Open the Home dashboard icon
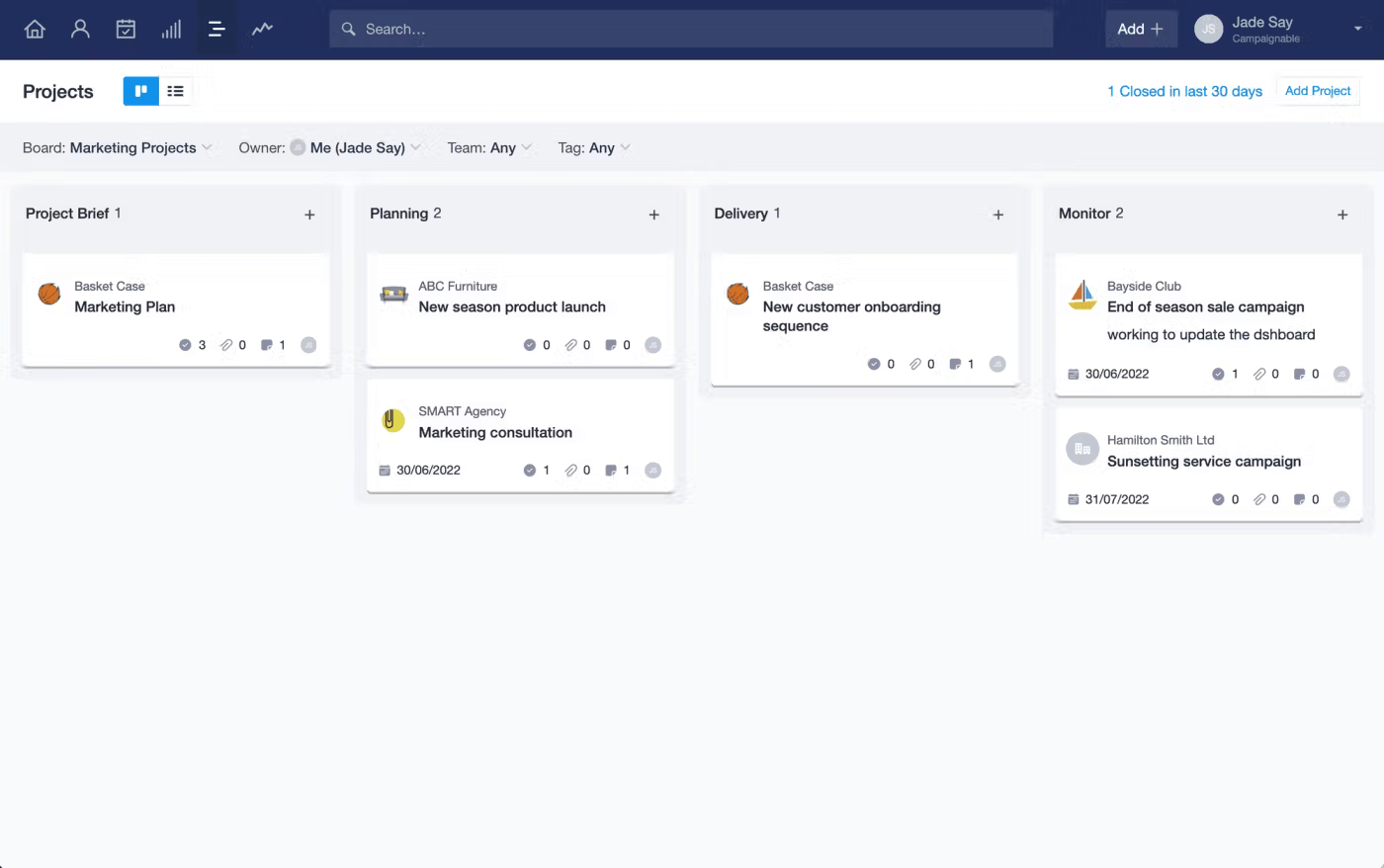The image size is (1384, 868). coord(35,29)
